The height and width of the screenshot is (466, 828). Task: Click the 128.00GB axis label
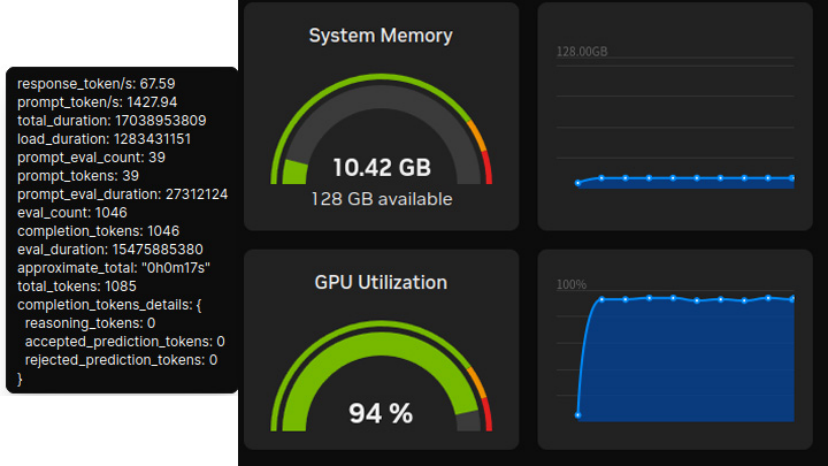tap(582, 51)
